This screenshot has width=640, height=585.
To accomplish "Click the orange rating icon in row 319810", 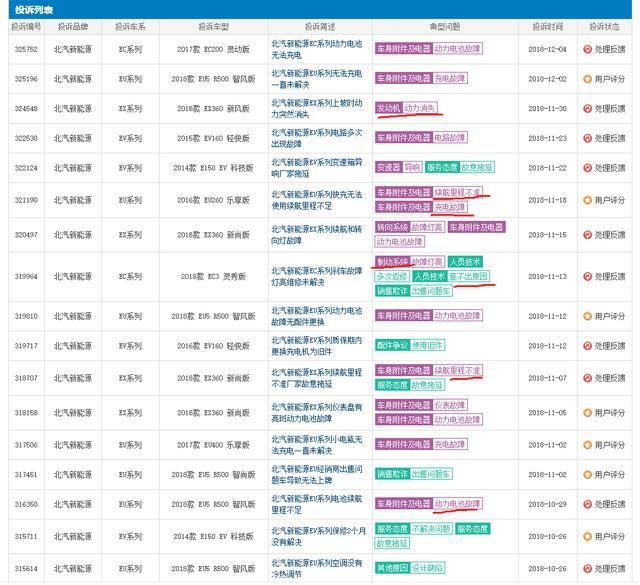I will point(587,316).
